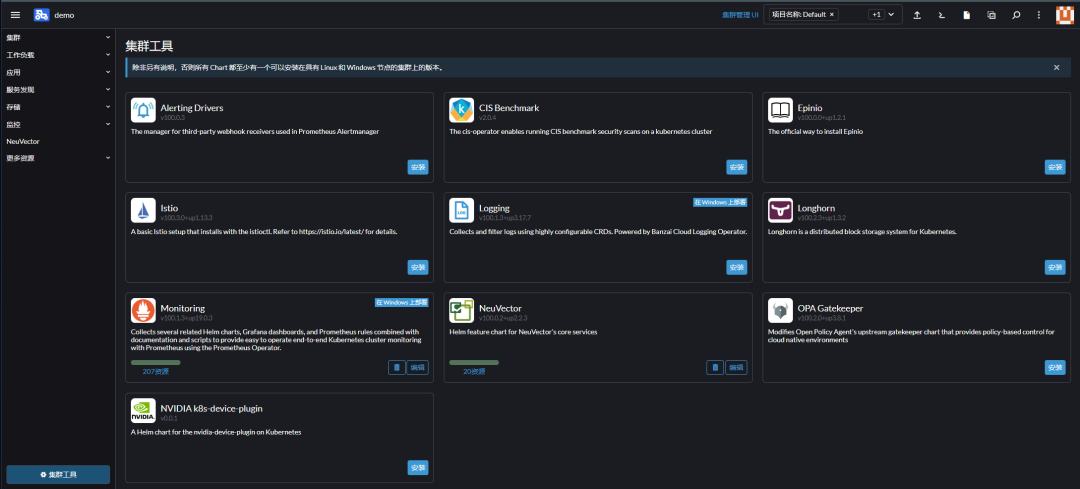Click the namespace filter input field
The image size is (1080, 489).
pyautogui.click(x=833, y=14)
